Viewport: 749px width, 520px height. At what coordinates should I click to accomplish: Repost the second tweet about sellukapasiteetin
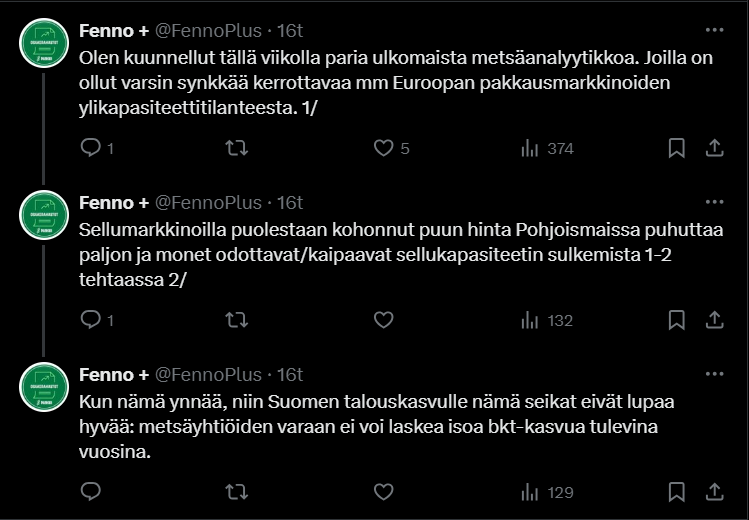coord(237,320)
